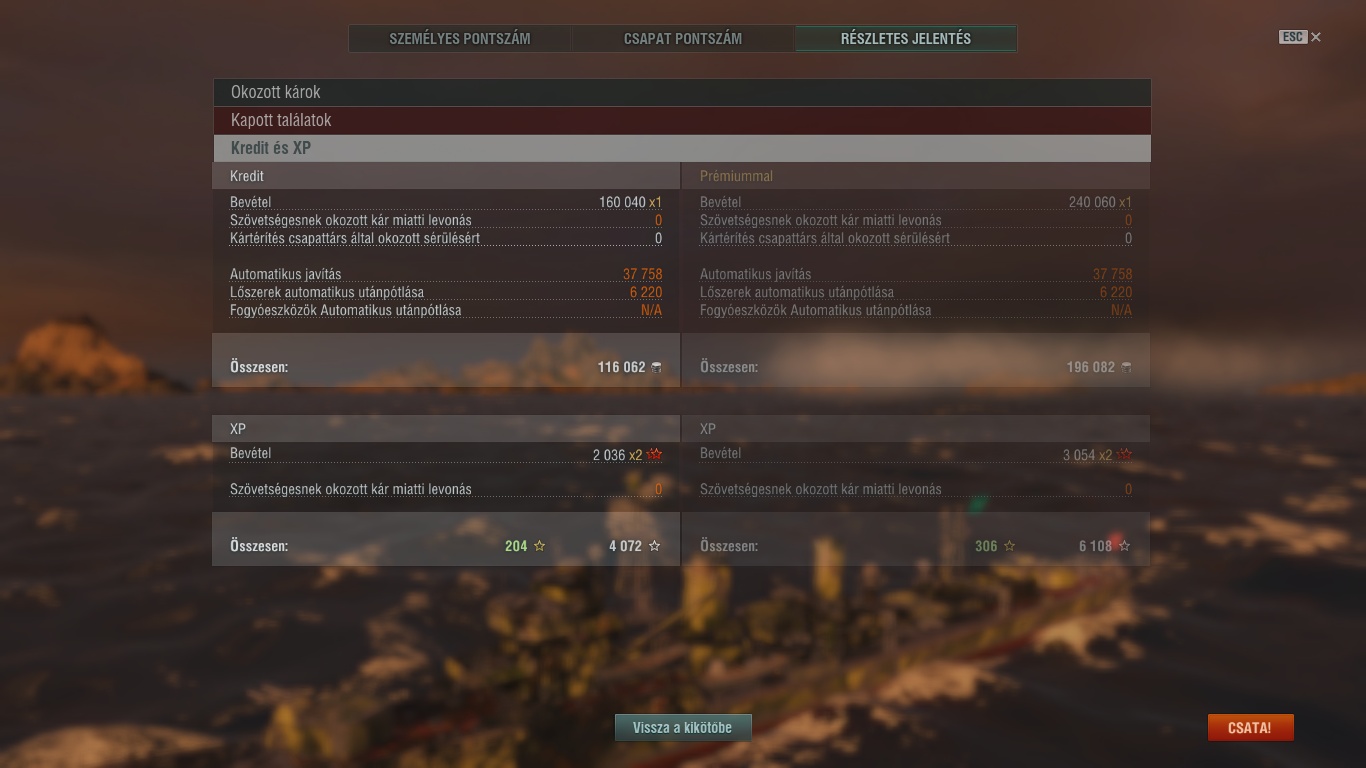Expand the Kapott találatok section

(682, 120)
